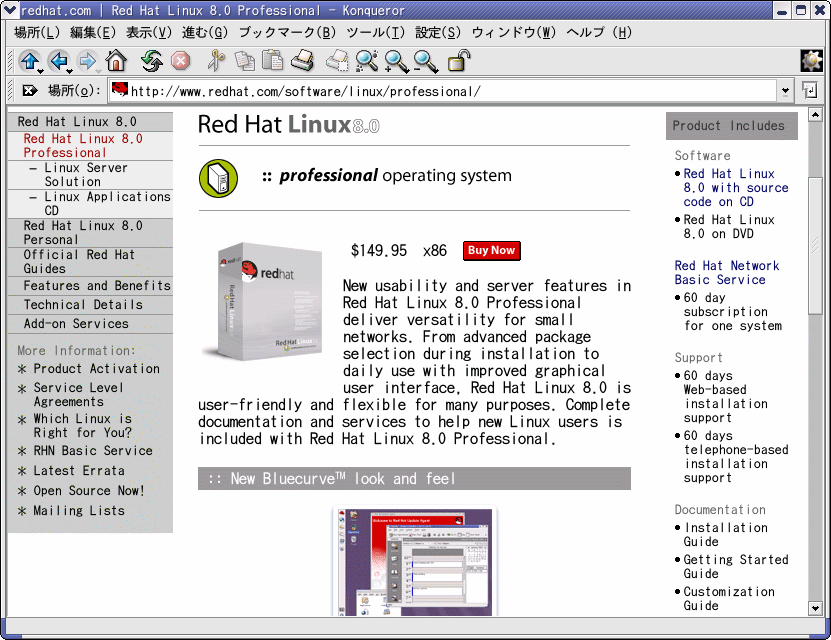The image size is (831, 640).
Task: Open the 表示(V) menu
Action: pyautogui.click(x=149, y=33)
